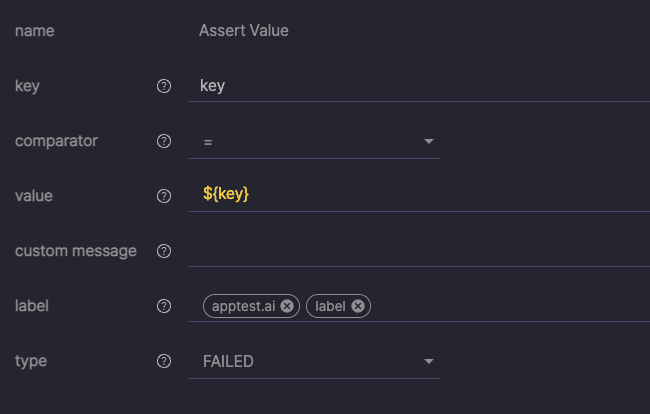Open the comparator help tooltip icon
This screenshot has height=414, width=650.
tap(164, 141)
